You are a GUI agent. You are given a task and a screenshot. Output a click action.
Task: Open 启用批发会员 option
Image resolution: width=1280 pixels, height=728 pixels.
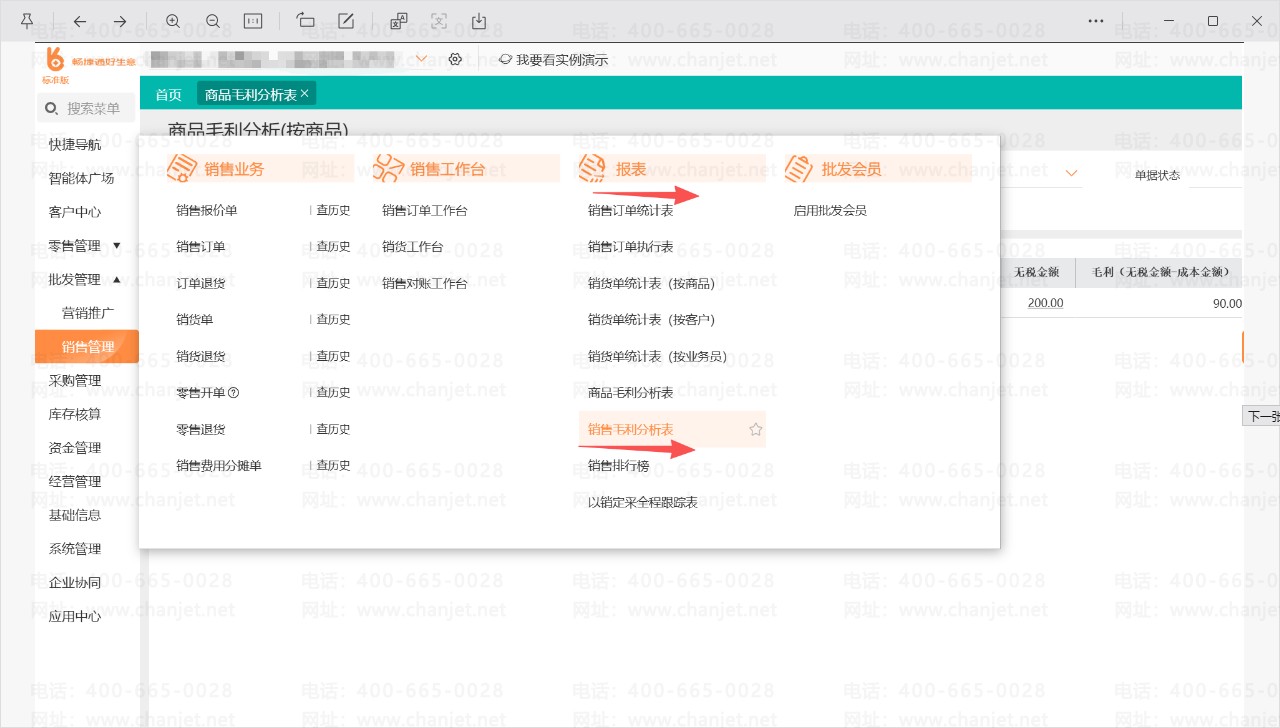pos(830,211)
